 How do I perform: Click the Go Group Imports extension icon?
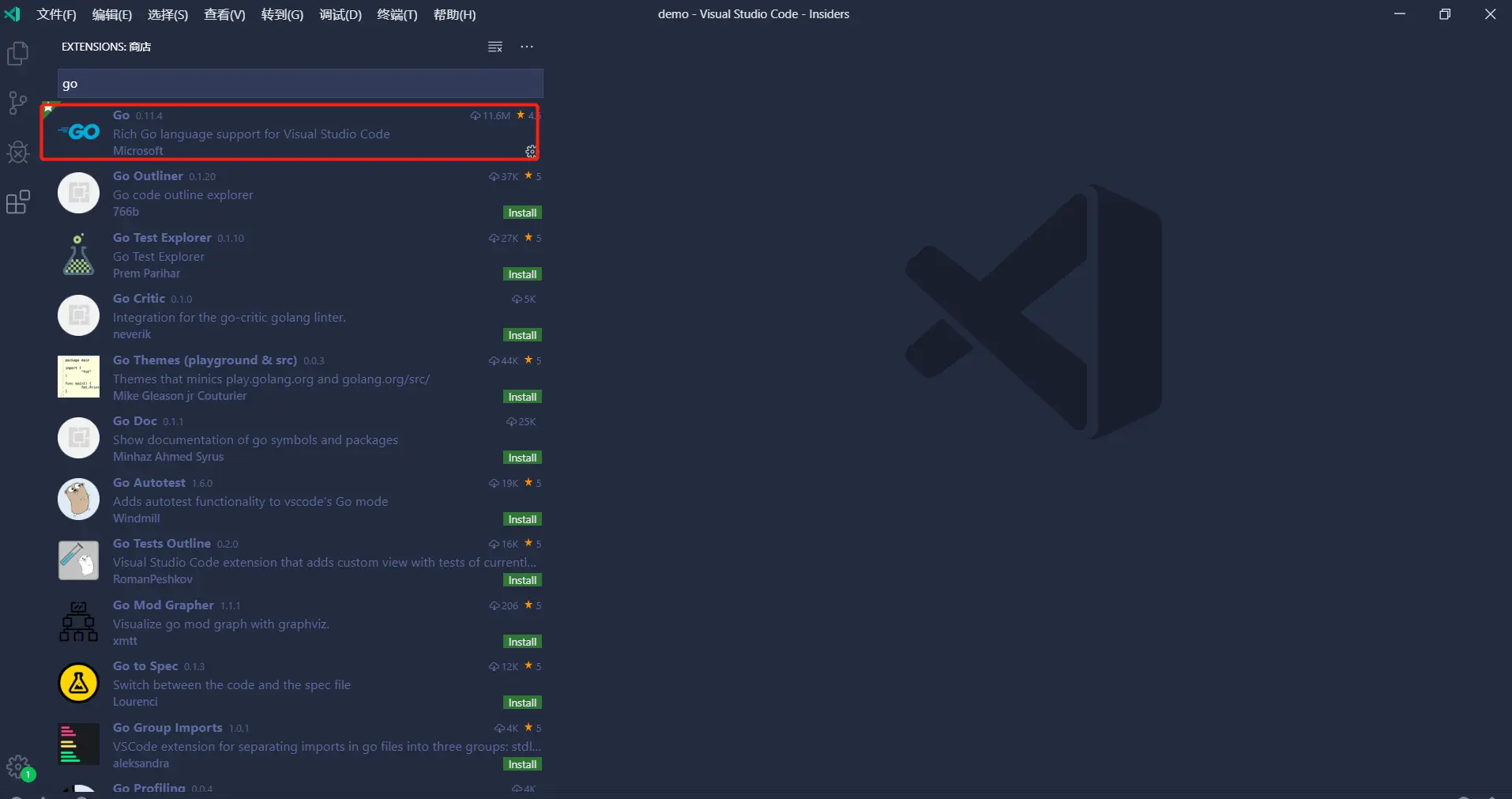79,744
